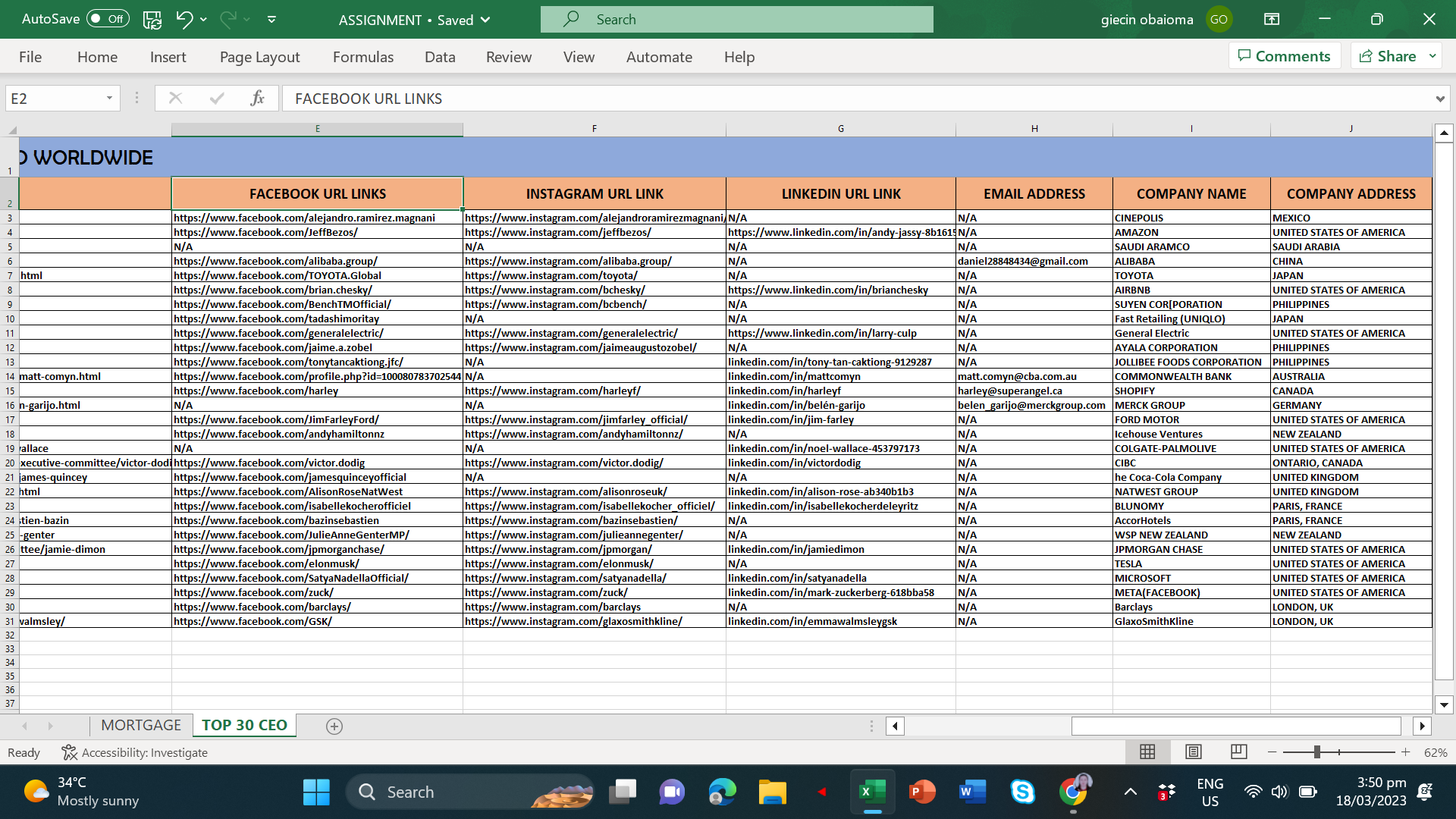Click the Search box in title bar
The height and width of the screenshot is (819, 1456).
(x=736, y=20)
